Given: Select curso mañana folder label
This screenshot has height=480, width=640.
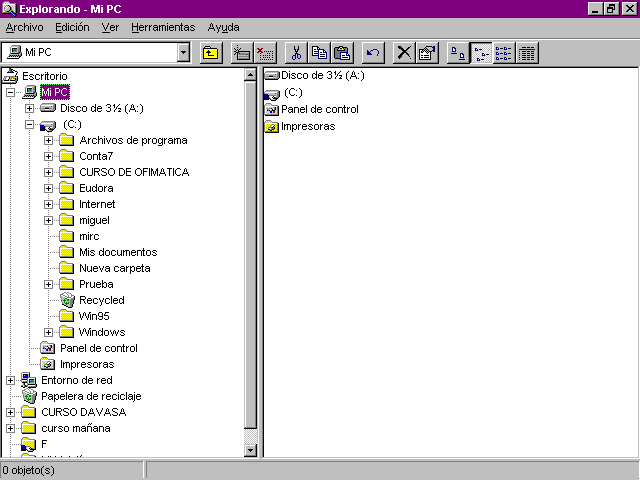Looking at the screenshot, I should tap(76, 428).
